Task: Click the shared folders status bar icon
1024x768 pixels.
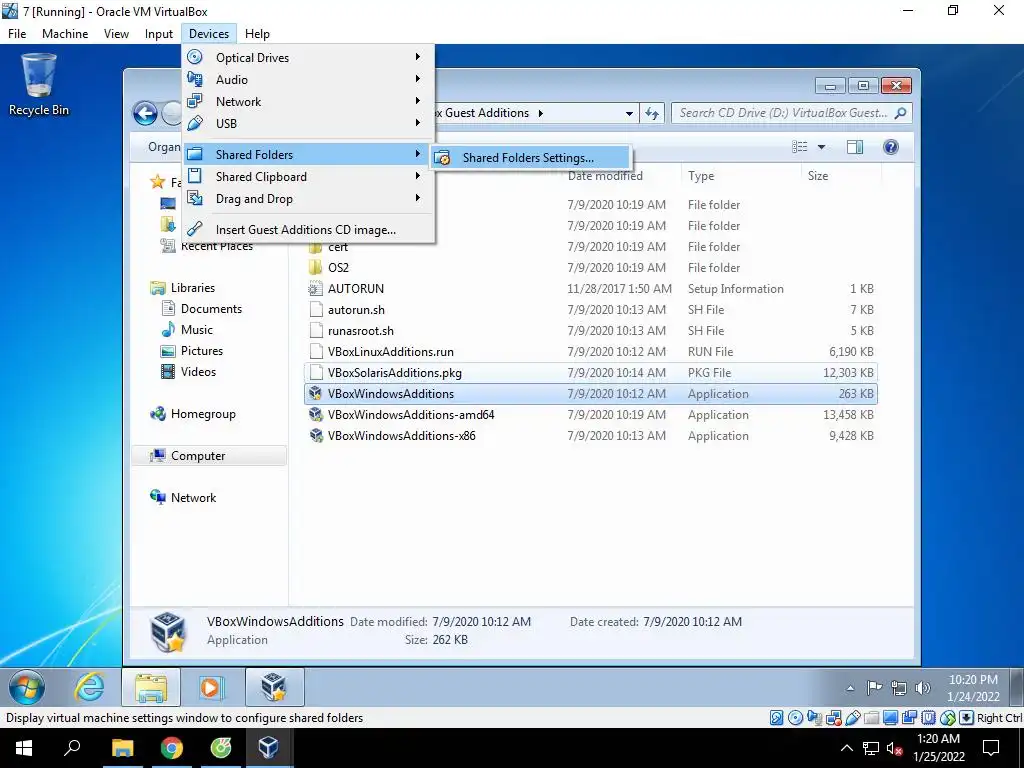Action: tap(871, 718)
